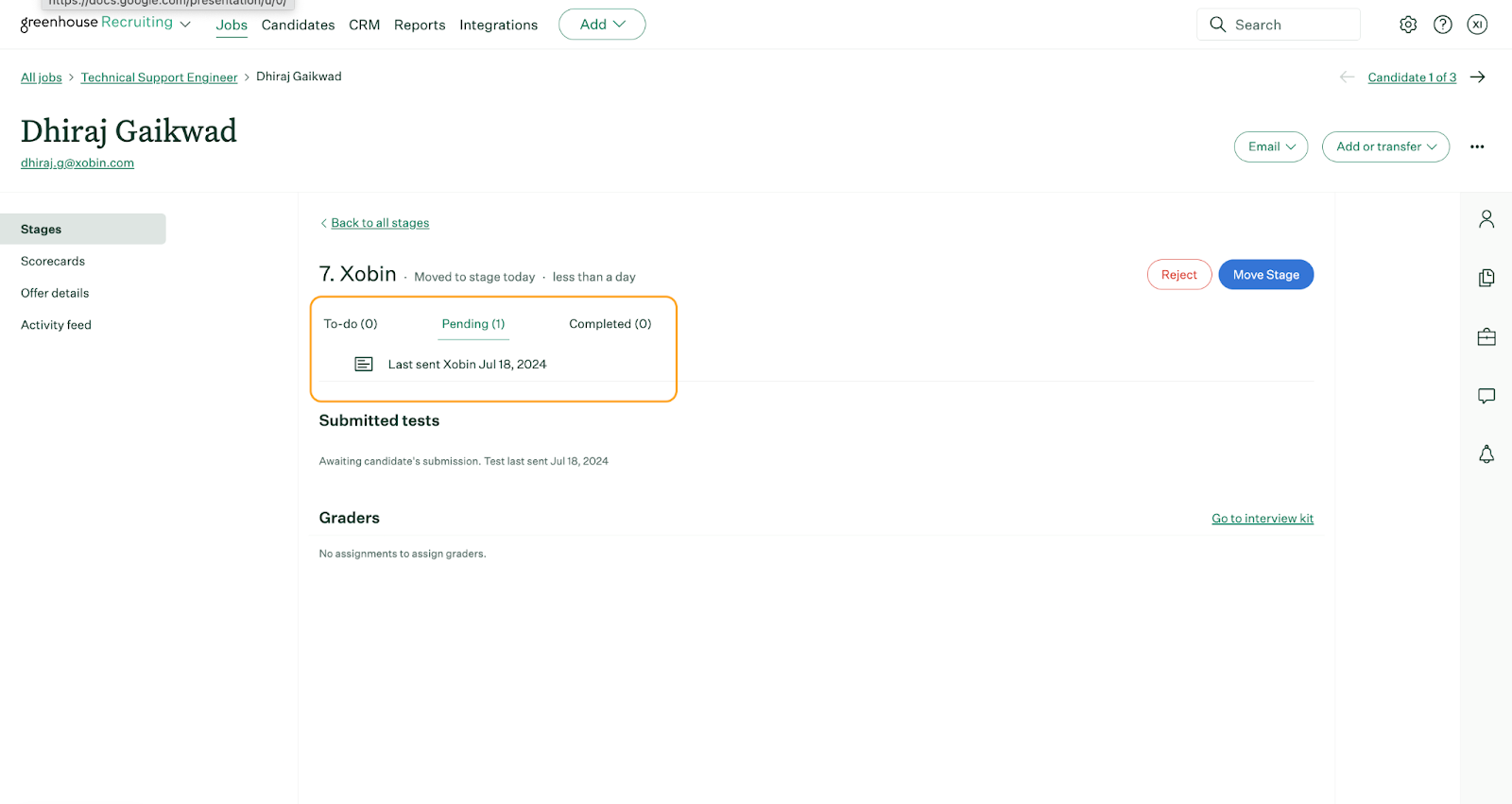
Task: Click the Move Stage button
Action: [1266, 275]
